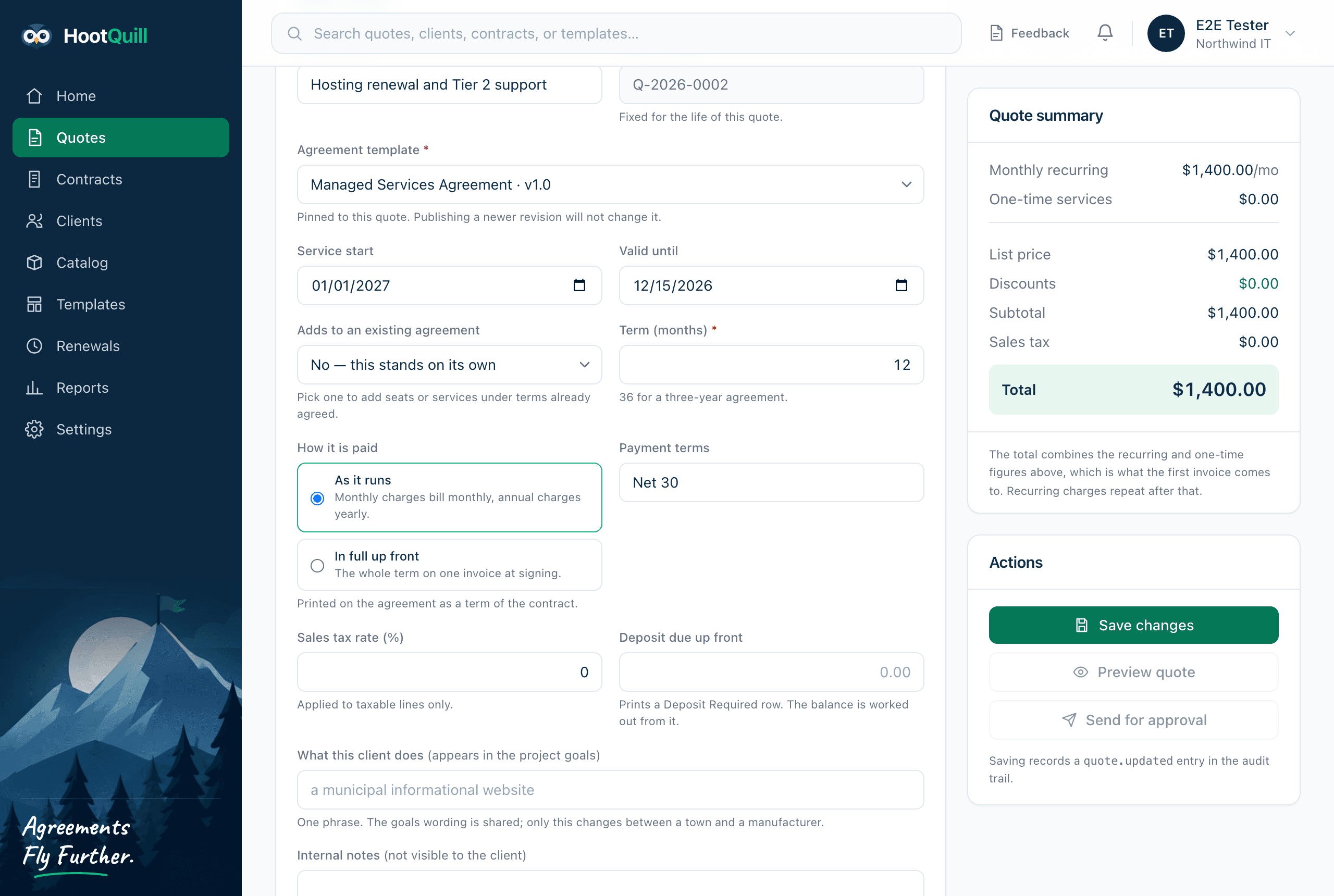Open Contracts in the sidebar
This screenshot has height=896, width=1334.
coord(120,179)
